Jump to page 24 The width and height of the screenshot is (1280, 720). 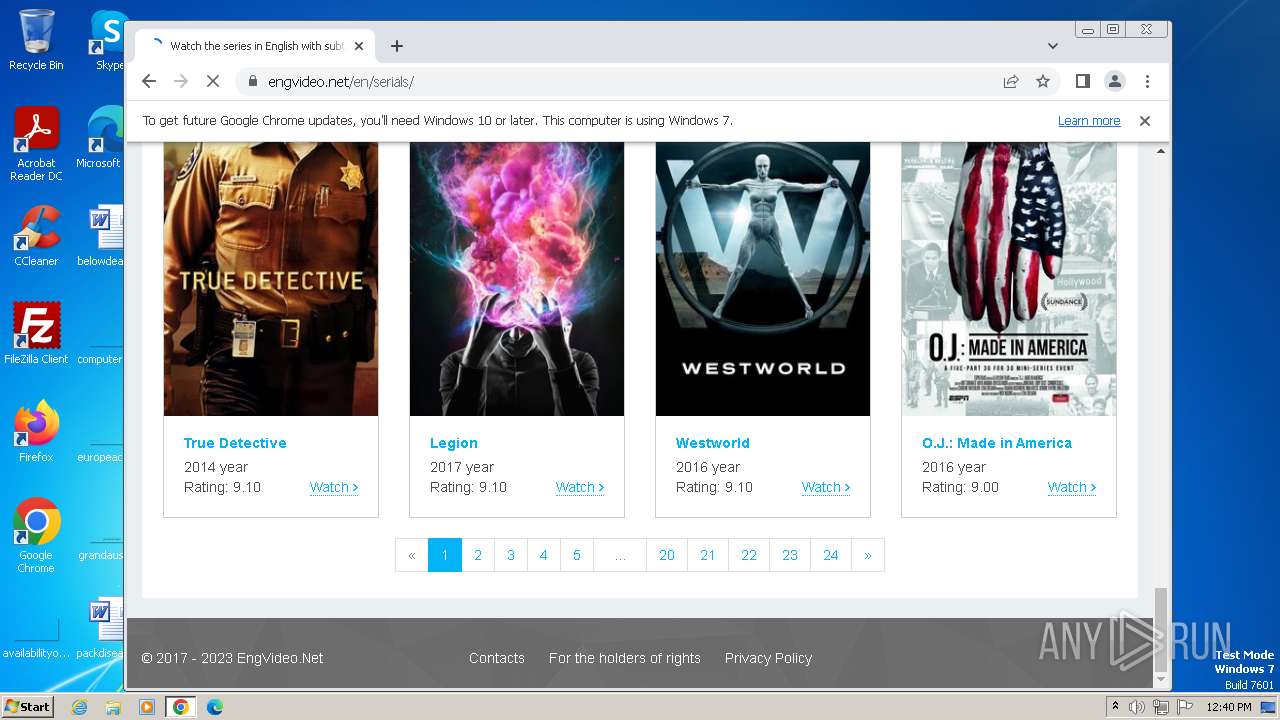coord(831,555)
